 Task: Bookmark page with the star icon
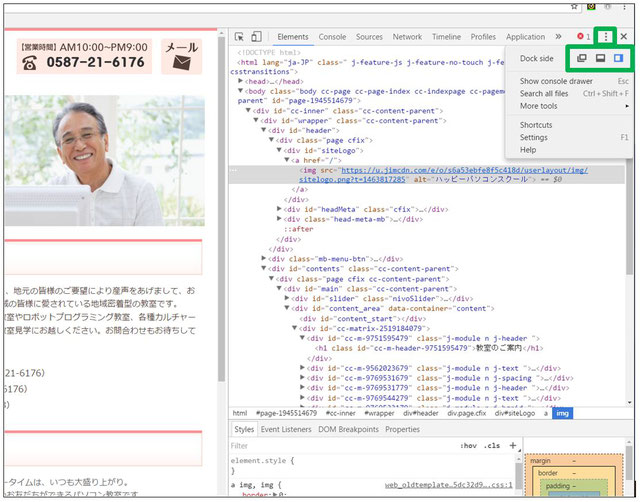pos(574,7)
